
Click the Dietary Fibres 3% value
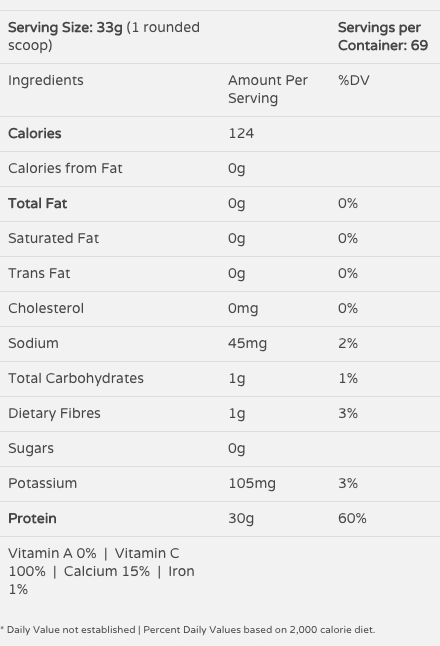click(348, 414)
